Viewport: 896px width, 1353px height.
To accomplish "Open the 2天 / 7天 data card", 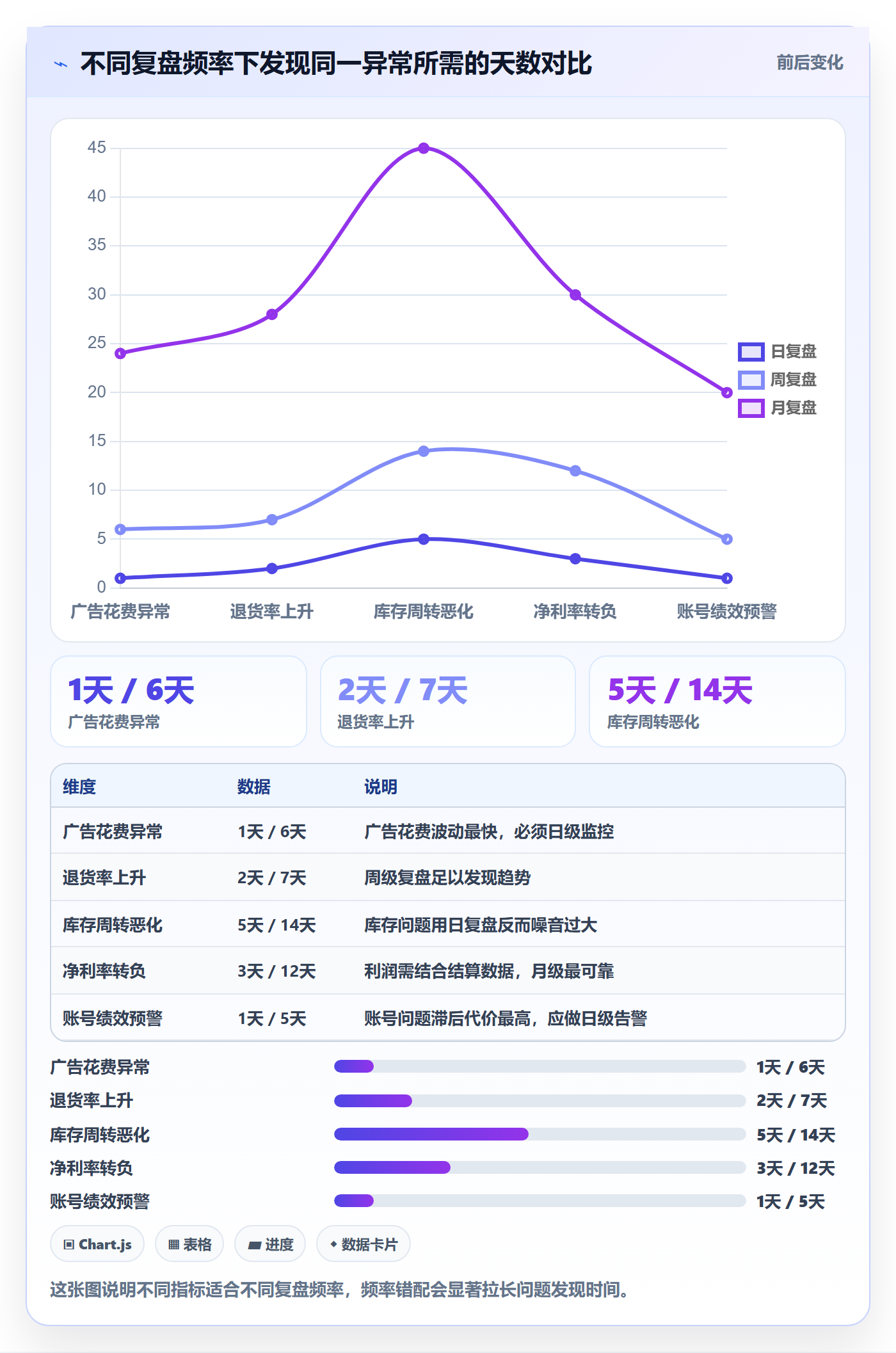I will [x=448, y=701].
